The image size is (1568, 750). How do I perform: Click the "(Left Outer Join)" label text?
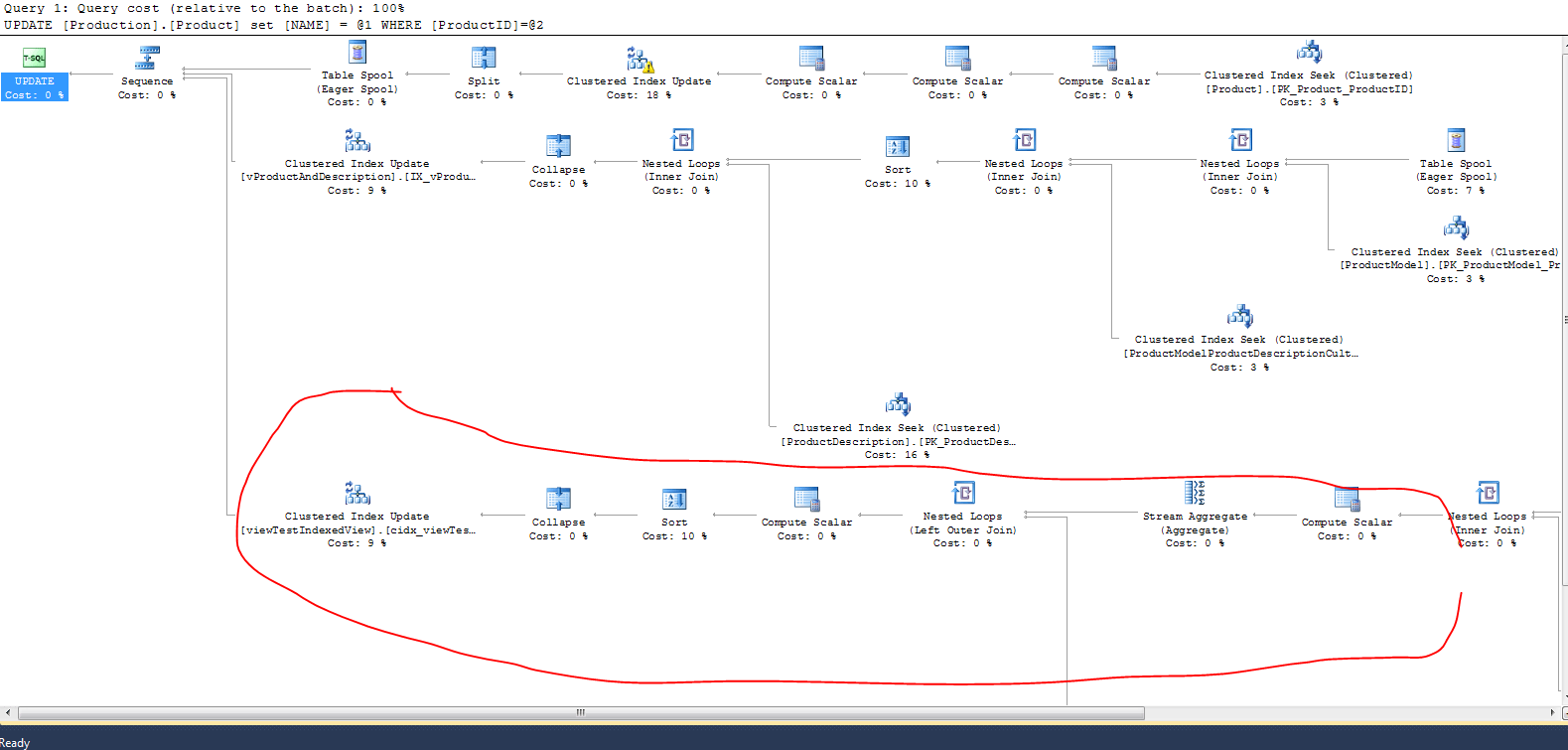[963, 530]
